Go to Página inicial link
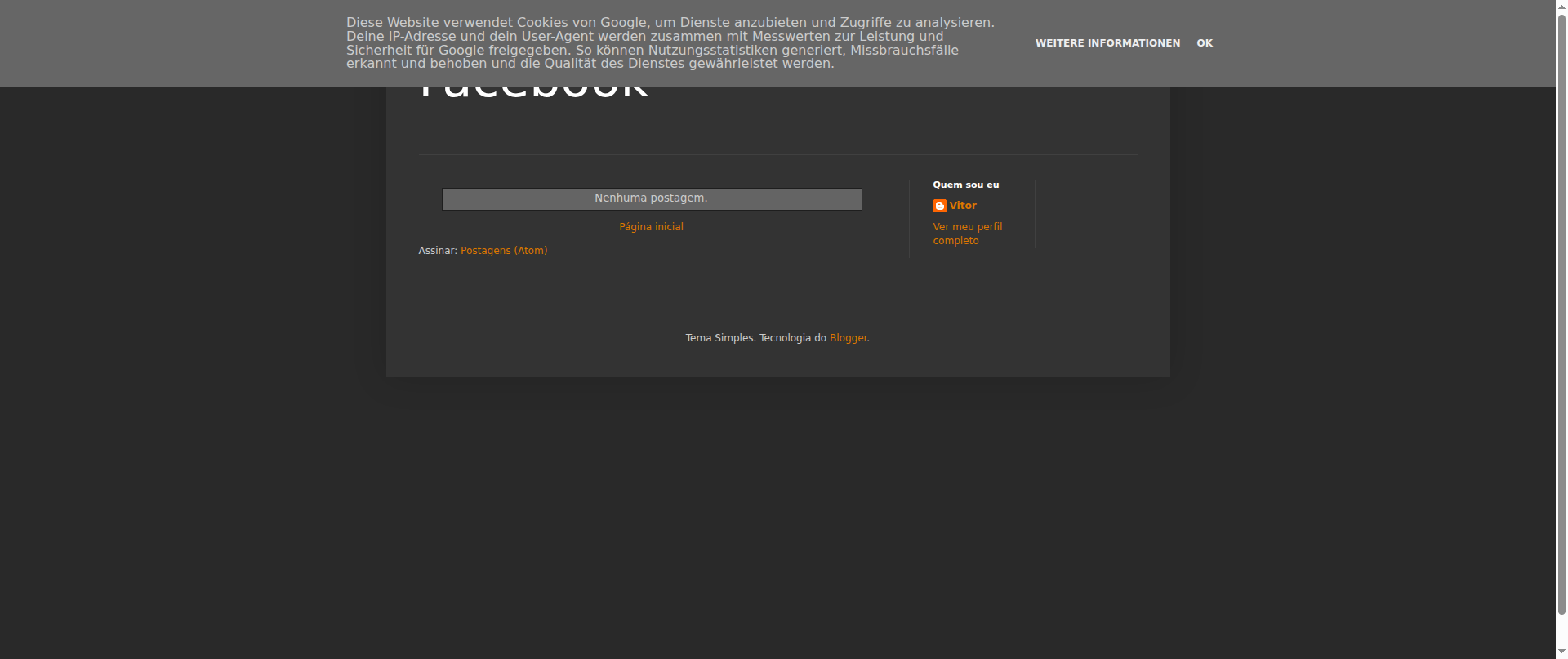 (651, 227)
